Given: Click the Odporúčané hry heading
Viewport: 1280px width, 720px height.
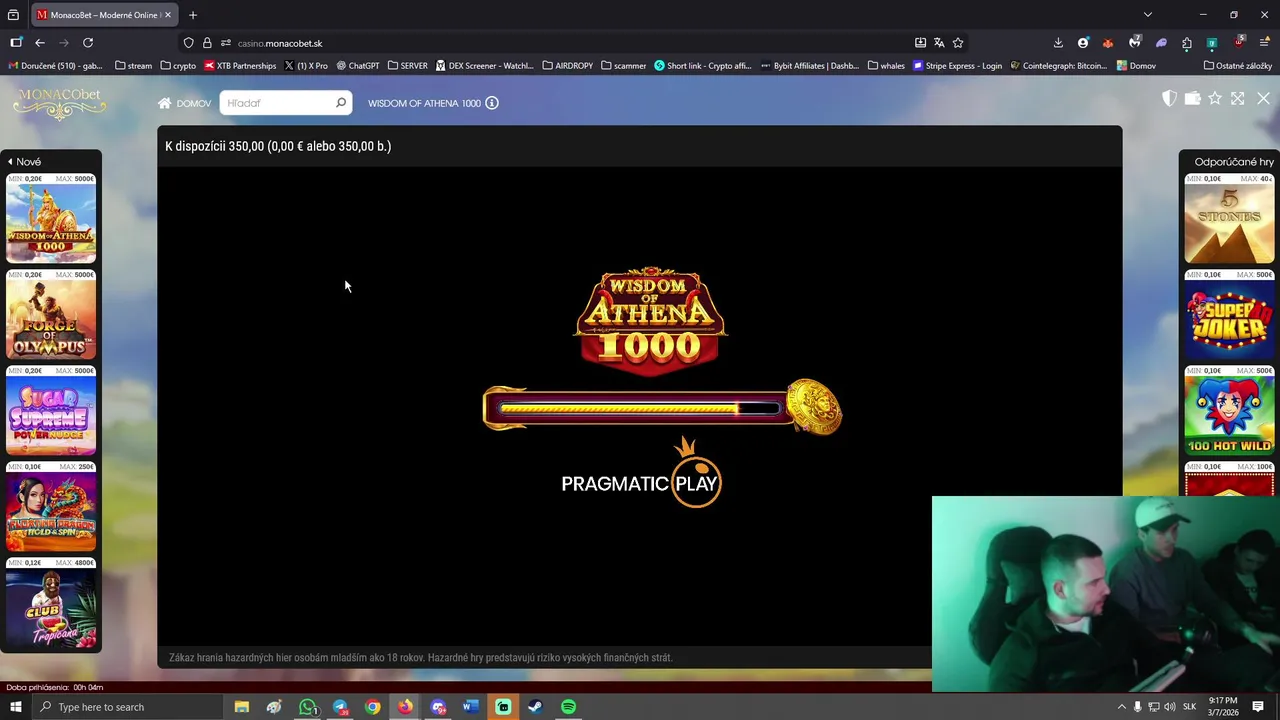Looking at the screenshot, I should pyautogui.click(x=1234, y=162).
